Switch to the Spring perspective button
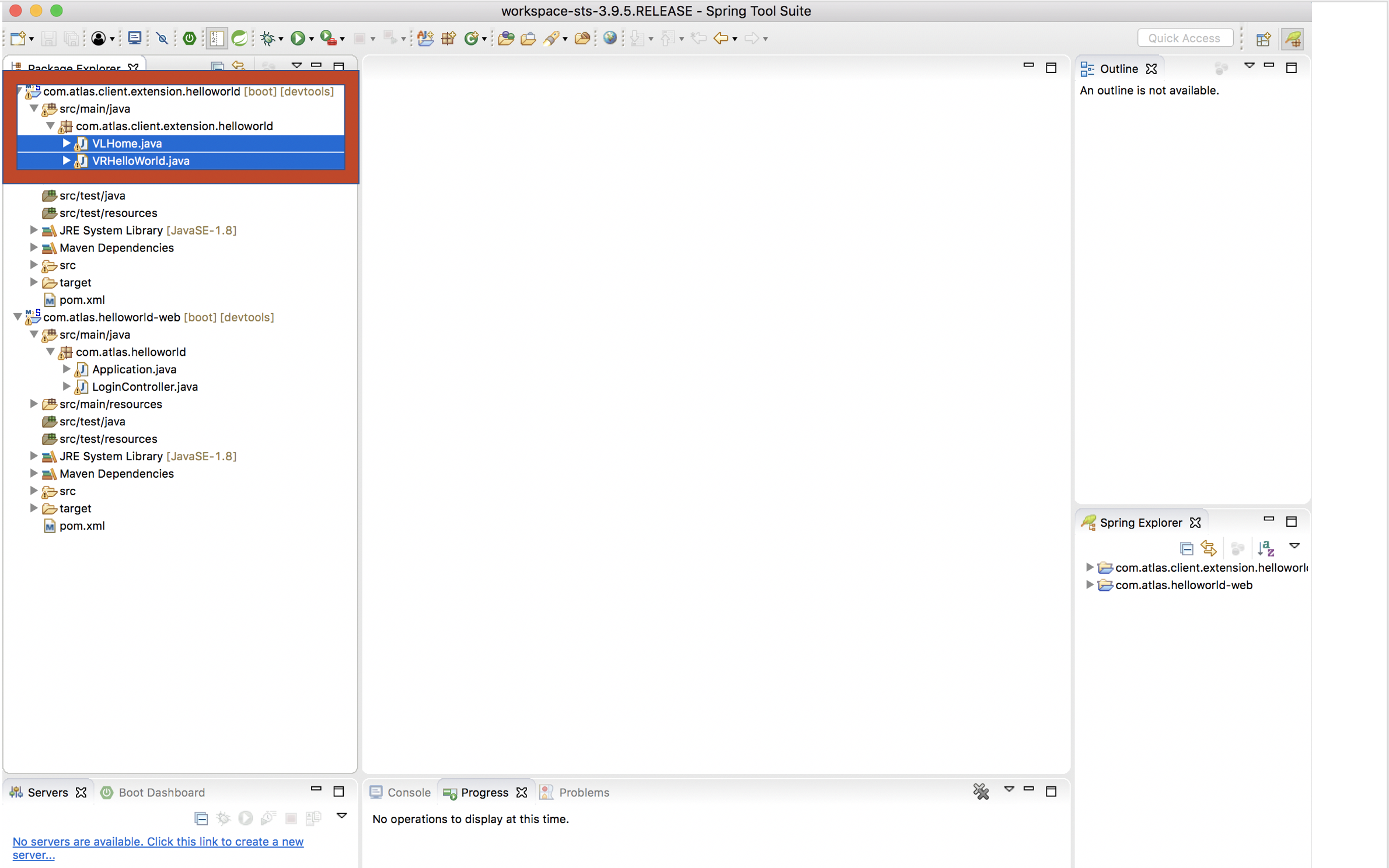This screenshot has width=1389, height=868. click(1293, 39)
